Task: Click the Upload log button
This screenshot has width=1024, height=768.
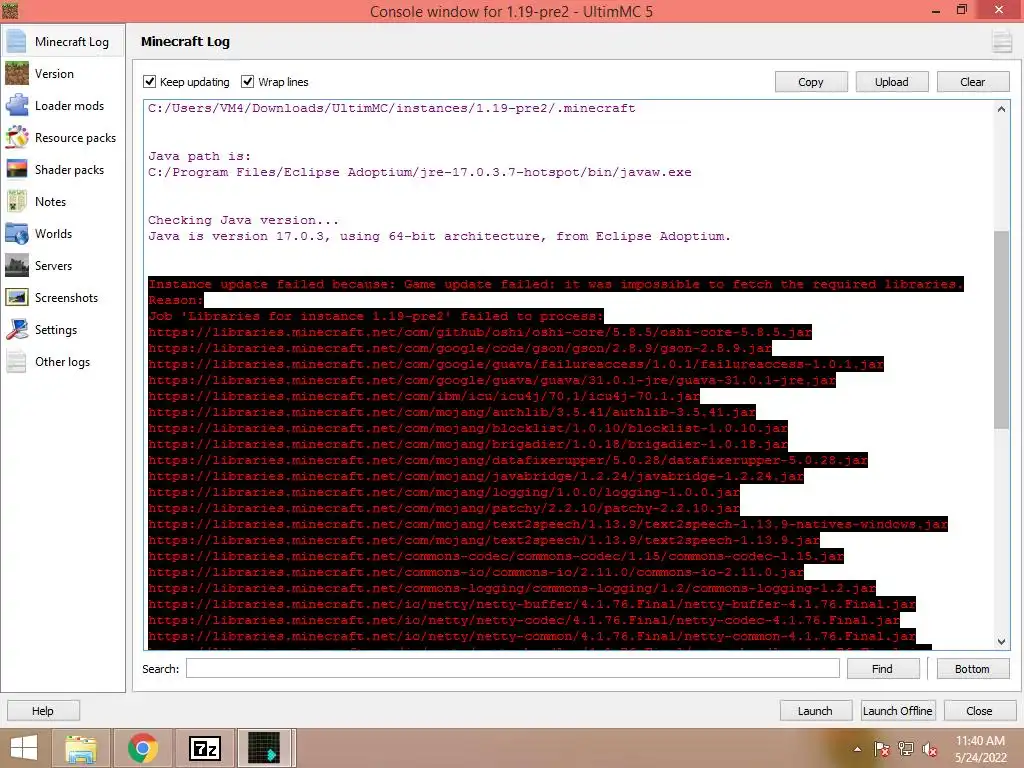Action: click(x=892, y=82)
